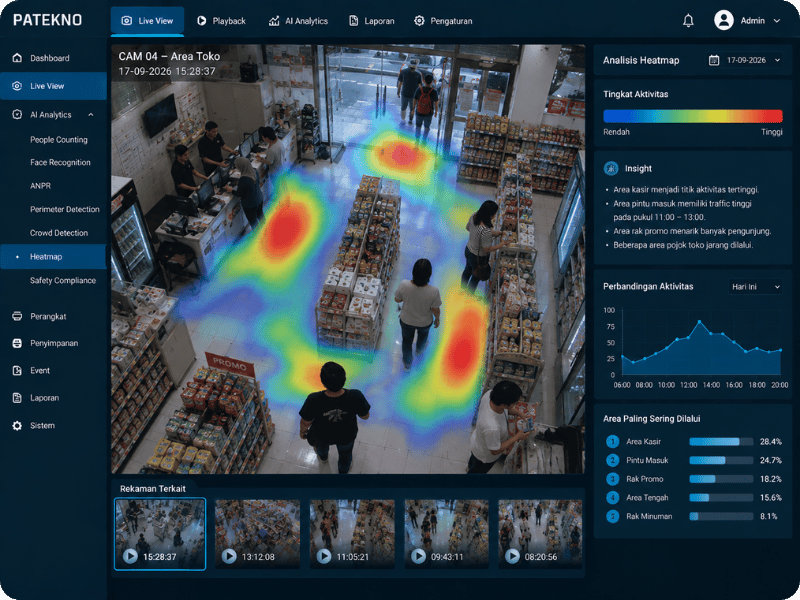Open ANPR analytics
The image size is (800, 600).
click(40, 186)
